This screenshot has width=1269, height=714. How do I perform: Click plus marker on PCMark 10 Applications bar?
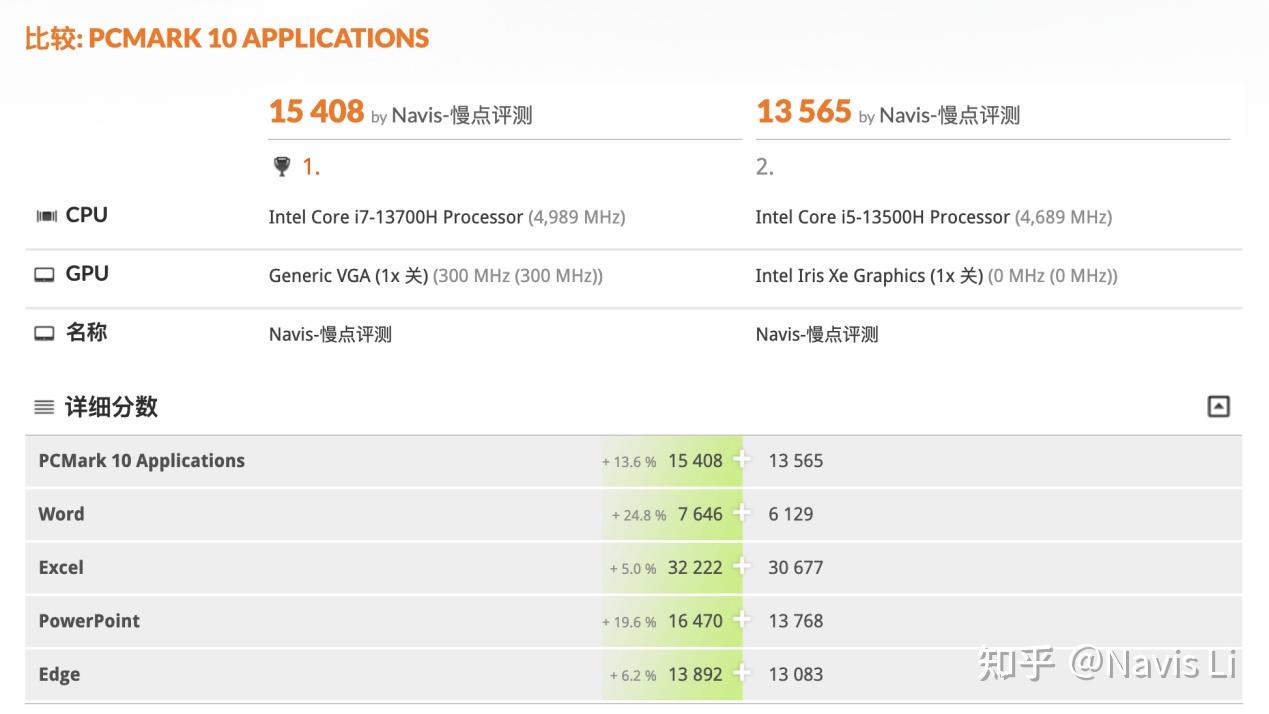(741, 459)
